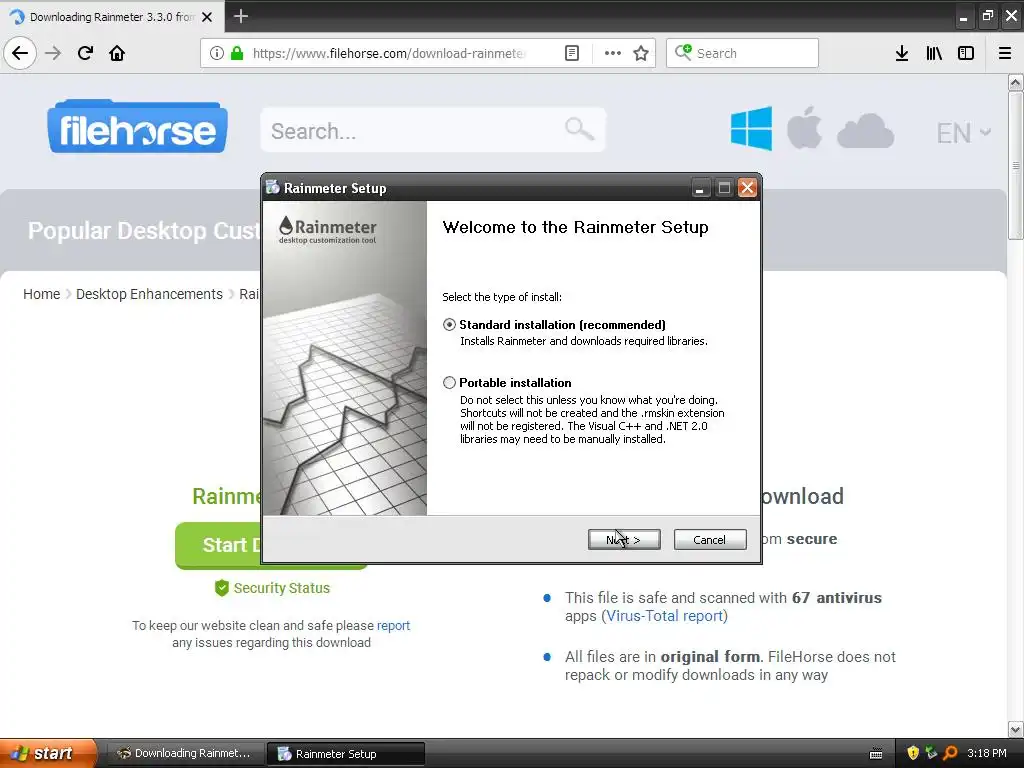Click the 3:18 PM taskbar clock
This screenshot has height=768, width=1024.
point(987,753)
